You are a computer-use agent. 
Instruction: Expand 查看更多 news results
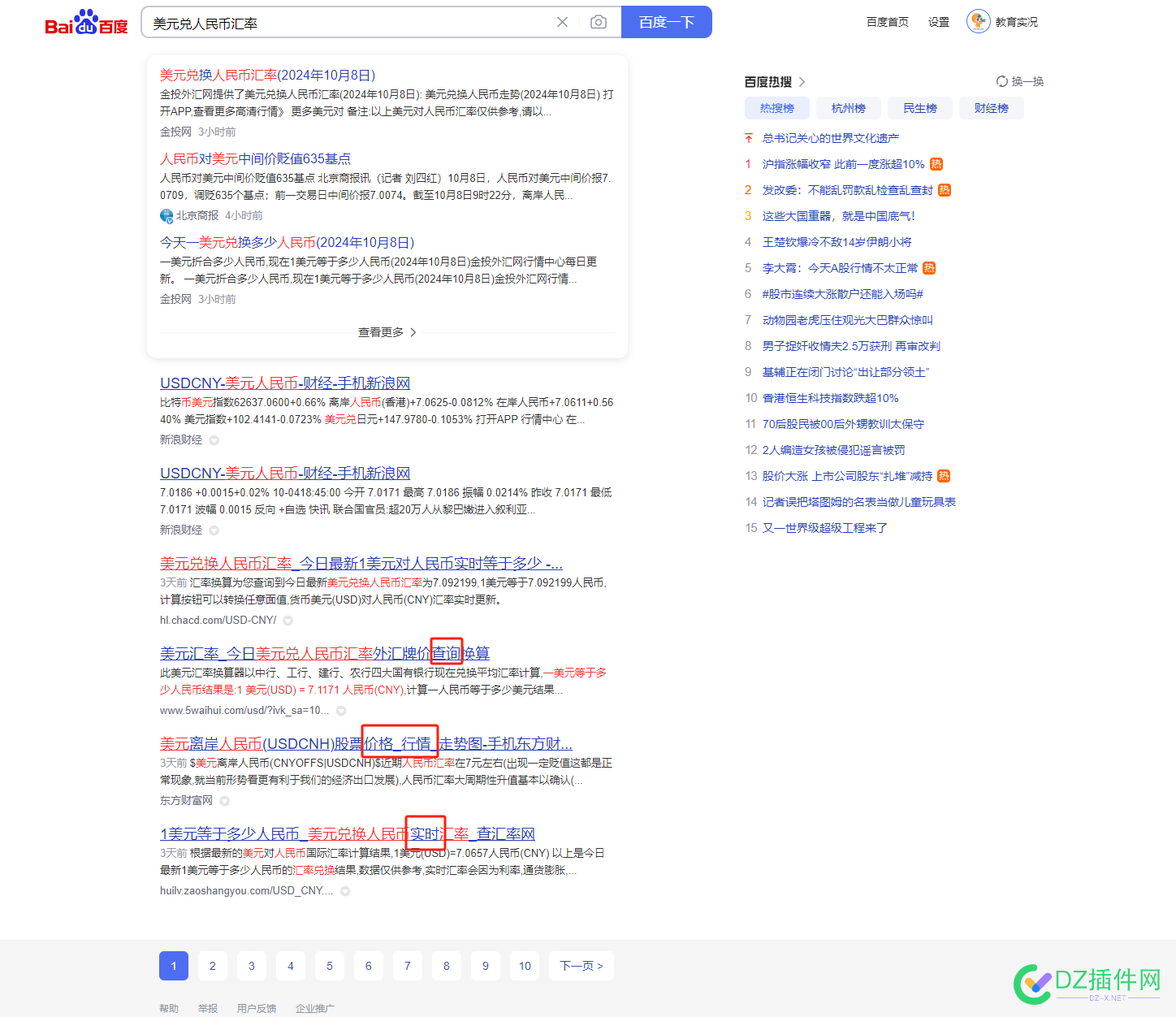(x=387, y=332)
